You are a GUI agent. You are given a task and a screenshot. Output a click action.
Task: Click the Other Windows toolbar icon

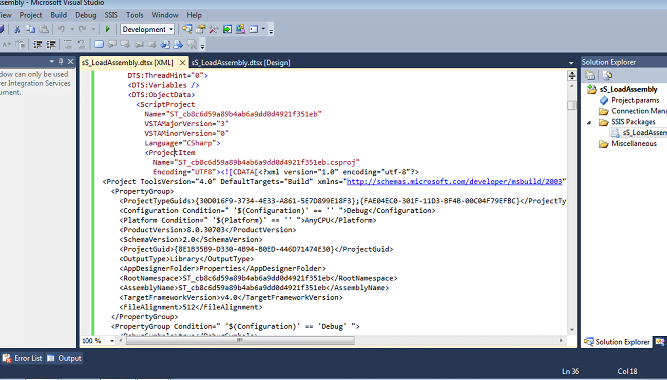254,29
